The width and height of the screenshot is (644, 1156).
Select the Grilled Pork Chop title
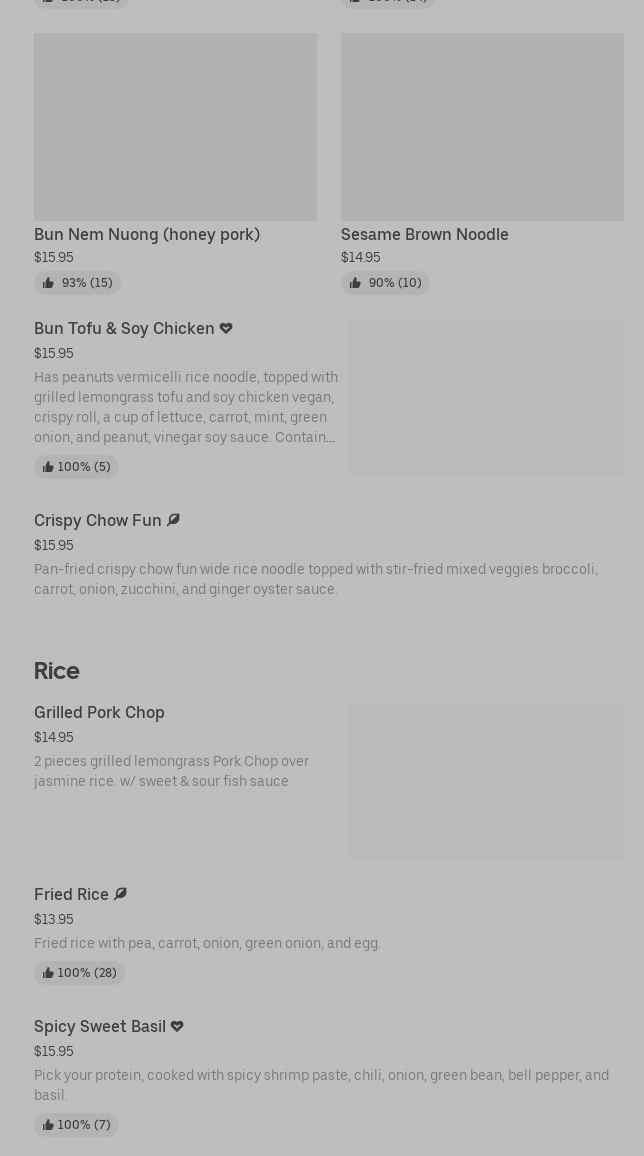click(99, 712)
